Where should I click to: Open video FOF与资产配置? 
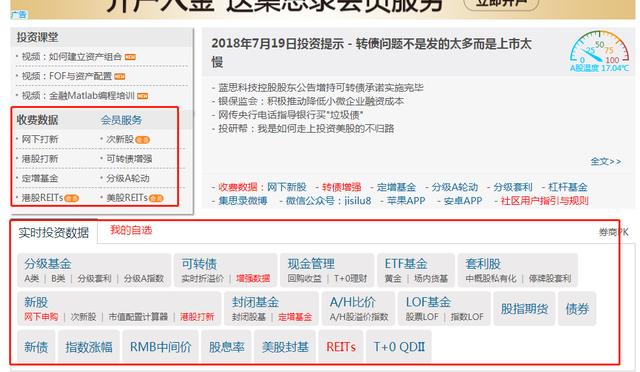(67, 76)
